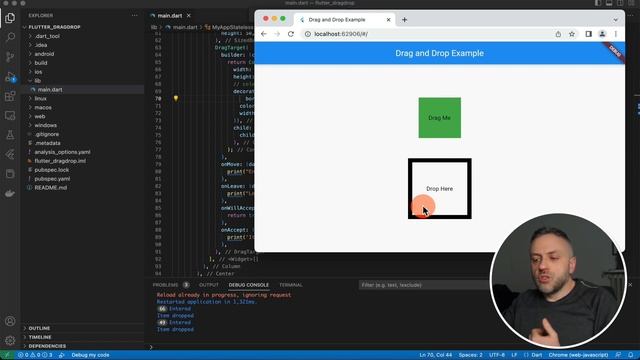Open the Search view in activity bar
The image size is (640, 360).
click(x=10, y=37)
